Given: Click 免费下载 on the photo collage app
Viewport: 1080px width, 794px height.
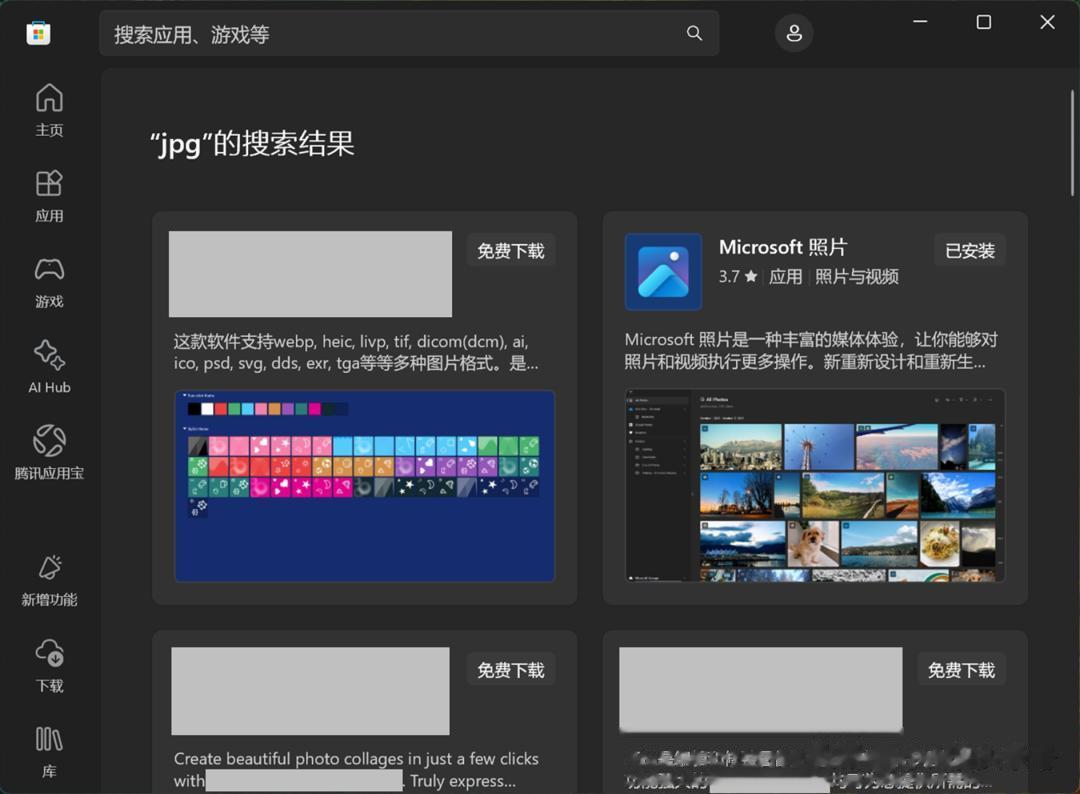Looking at the screenshot, I should [x=511, y=670].
